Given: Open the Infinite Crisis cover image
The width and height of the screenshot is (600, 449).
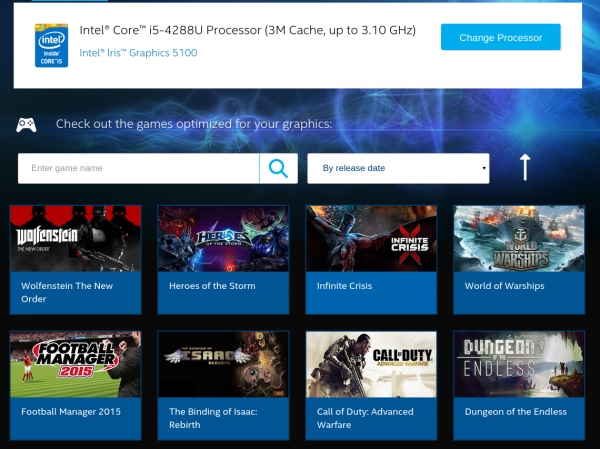Looking at the screenshot, I should pyautogui.click(x=371, y=239).
